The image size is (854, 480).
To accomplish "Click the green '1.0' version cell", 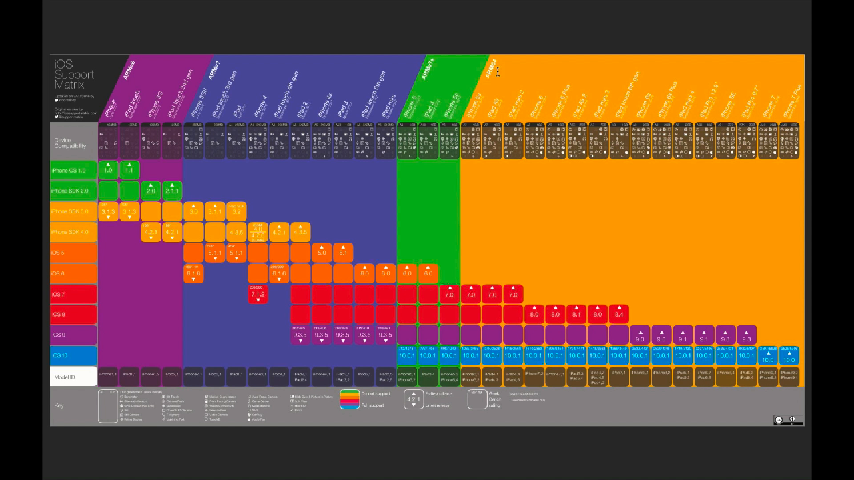I will [x=108, y=171].
